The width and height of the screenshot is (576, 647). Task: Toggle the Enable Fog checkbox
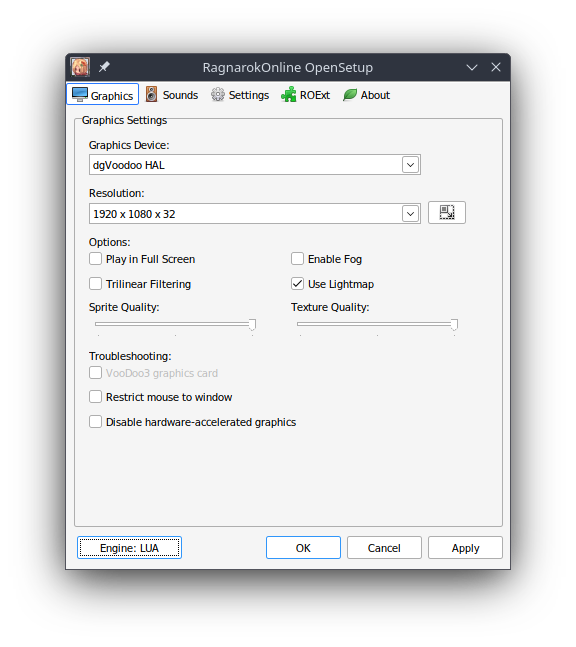(297, 259)
